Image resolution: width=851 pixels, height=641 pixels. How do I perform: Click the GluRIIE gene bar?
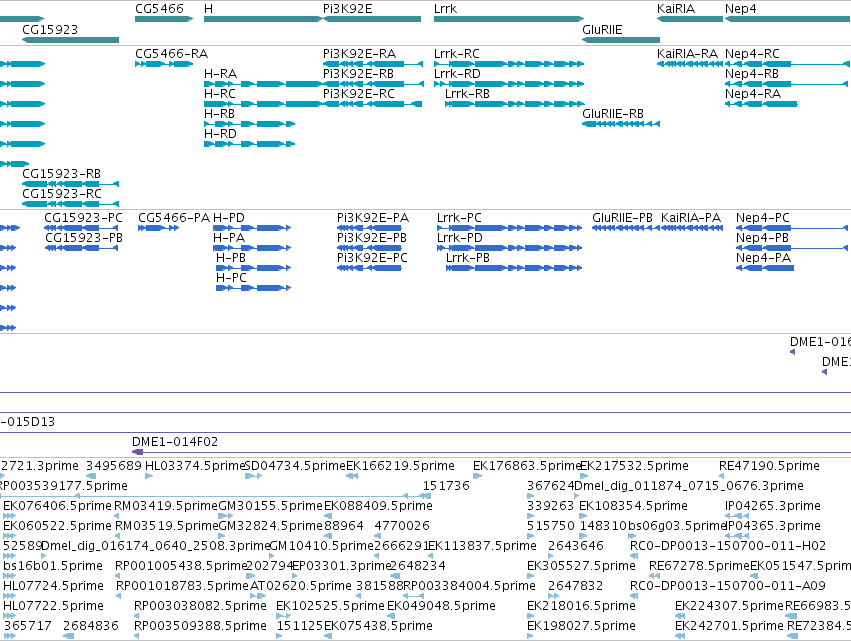coord(621,40)
